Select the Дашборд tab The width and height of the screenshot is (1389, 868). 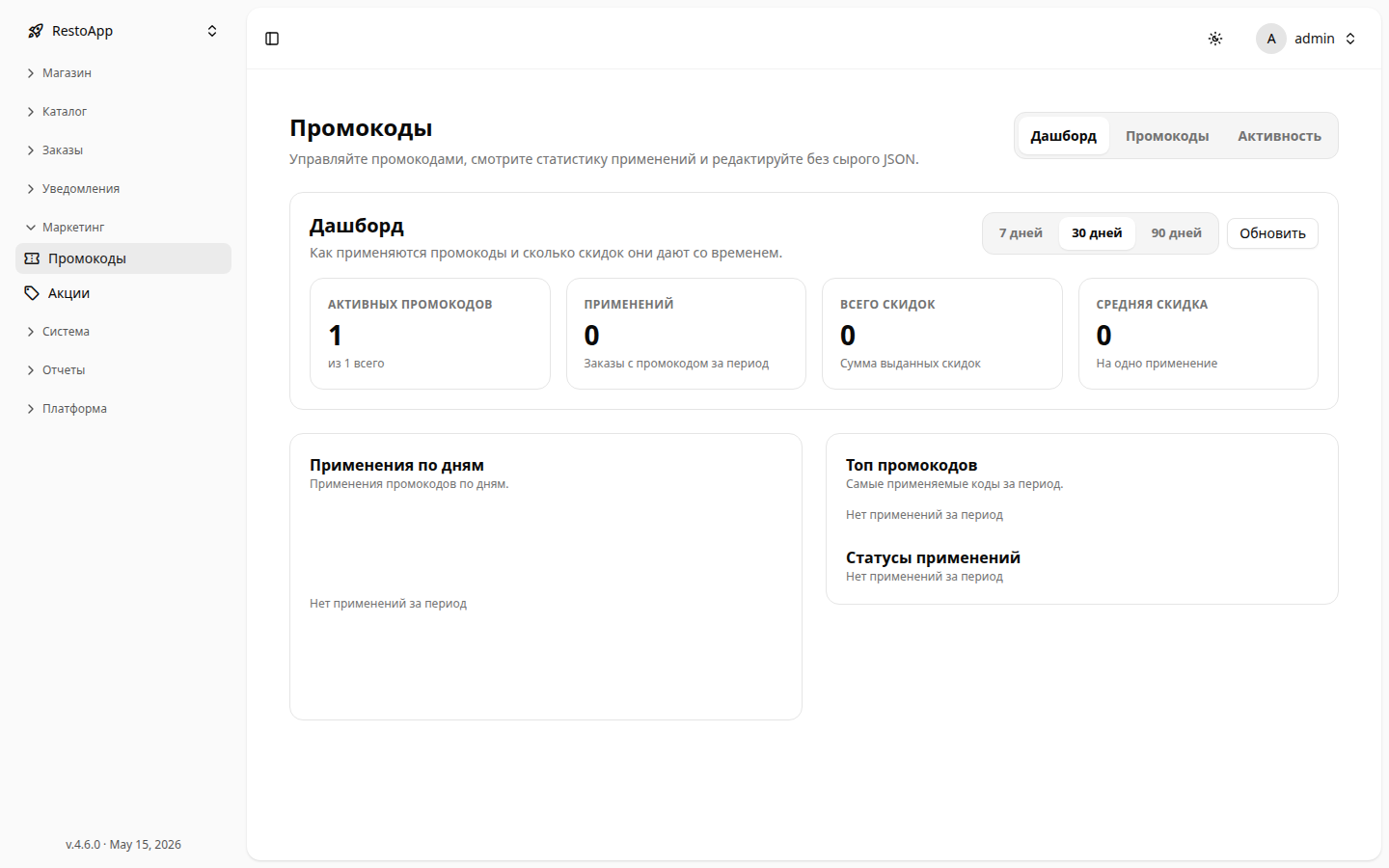coord(1064,136)
